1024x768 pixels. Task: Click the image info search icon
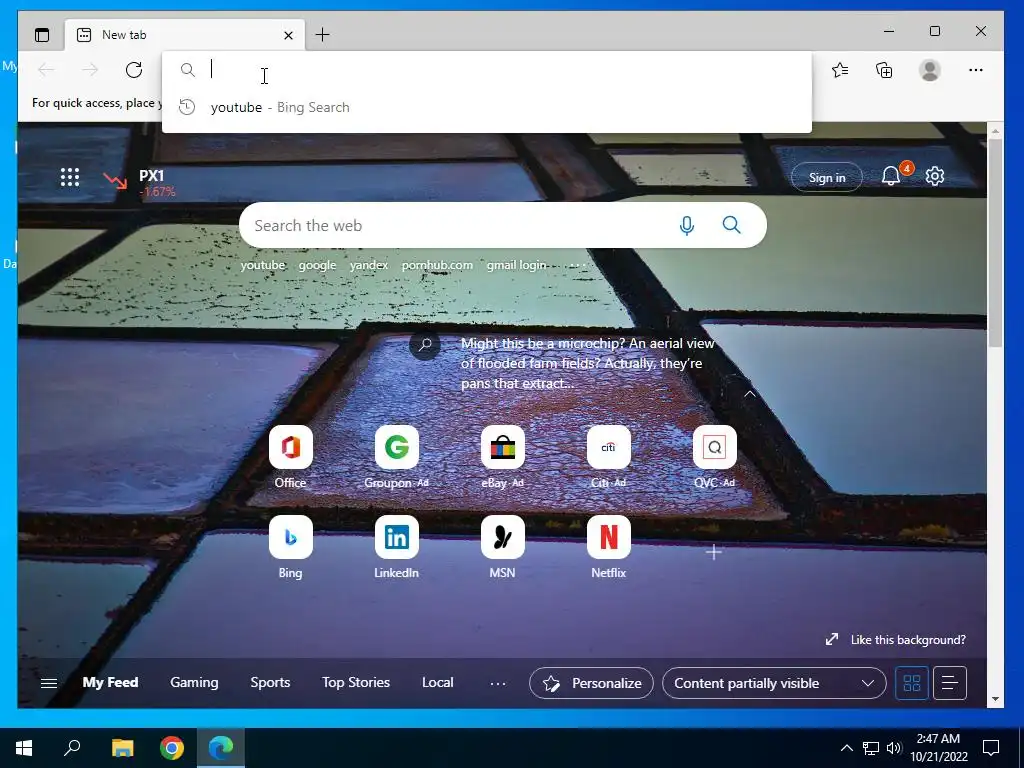(425, 344)
